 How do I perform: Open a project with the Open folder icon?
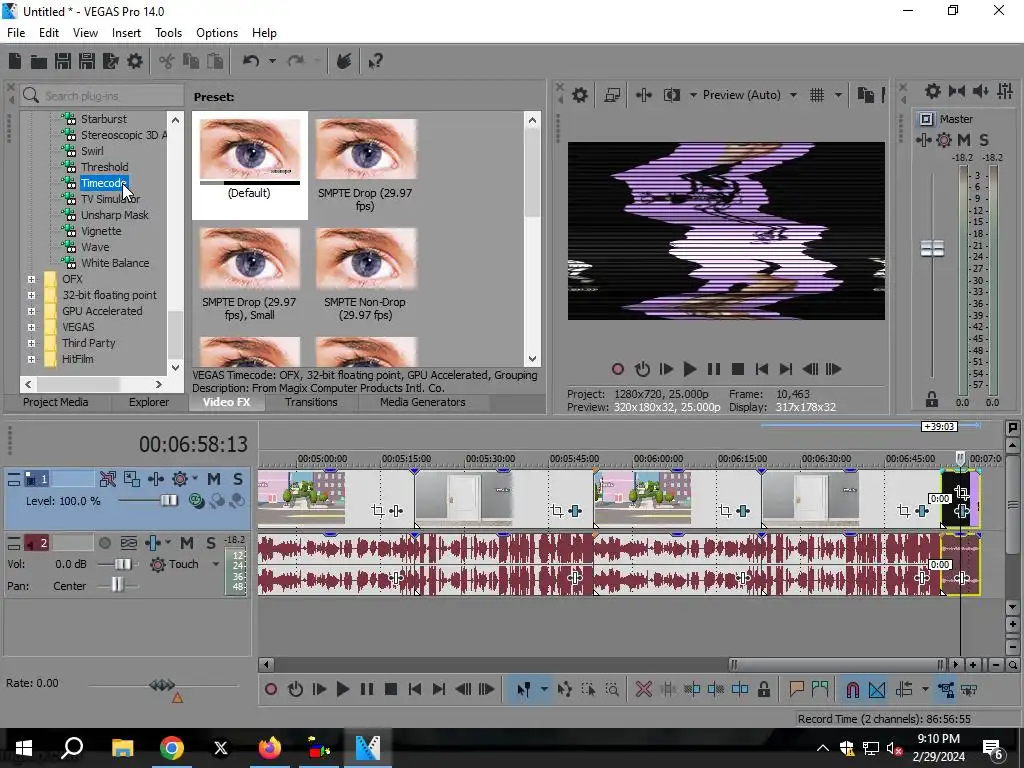pyautogui.click(x=39, y=61)
